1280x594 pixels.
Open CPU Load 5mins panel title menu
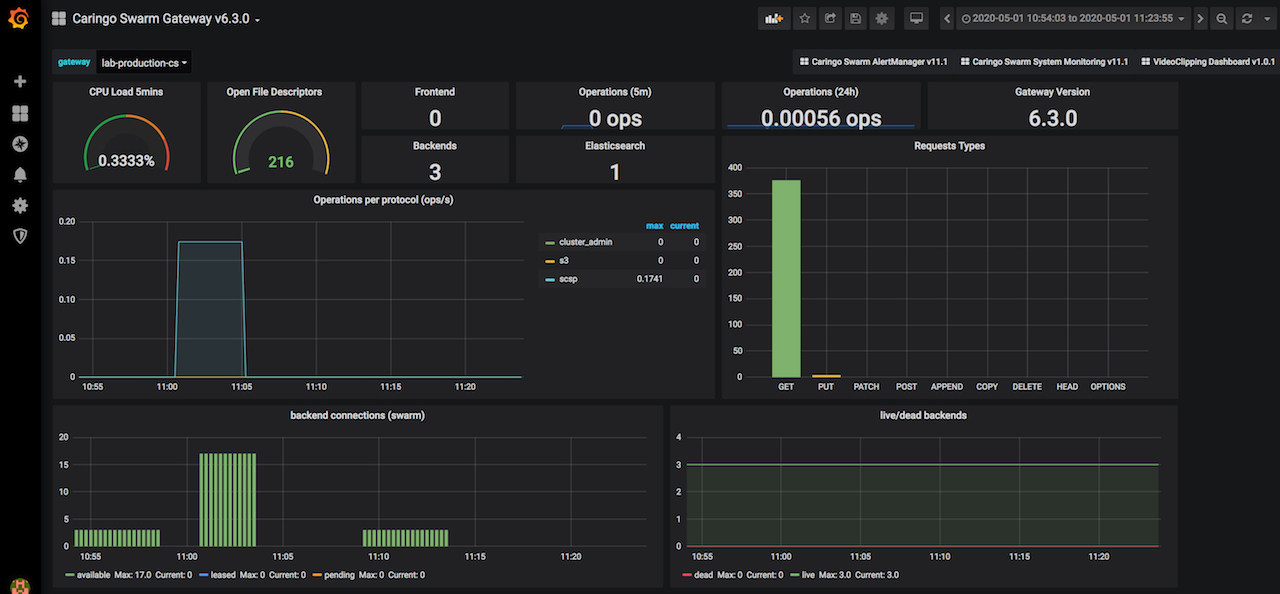pos(127,92)
